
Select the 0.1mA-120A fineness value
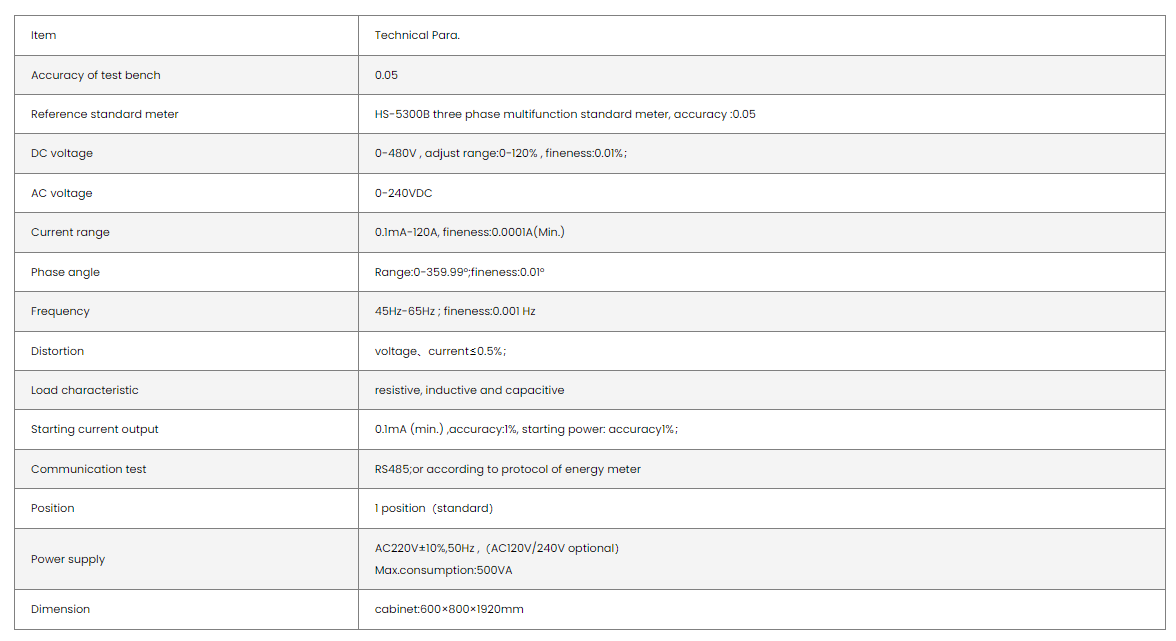pos(470,232)
